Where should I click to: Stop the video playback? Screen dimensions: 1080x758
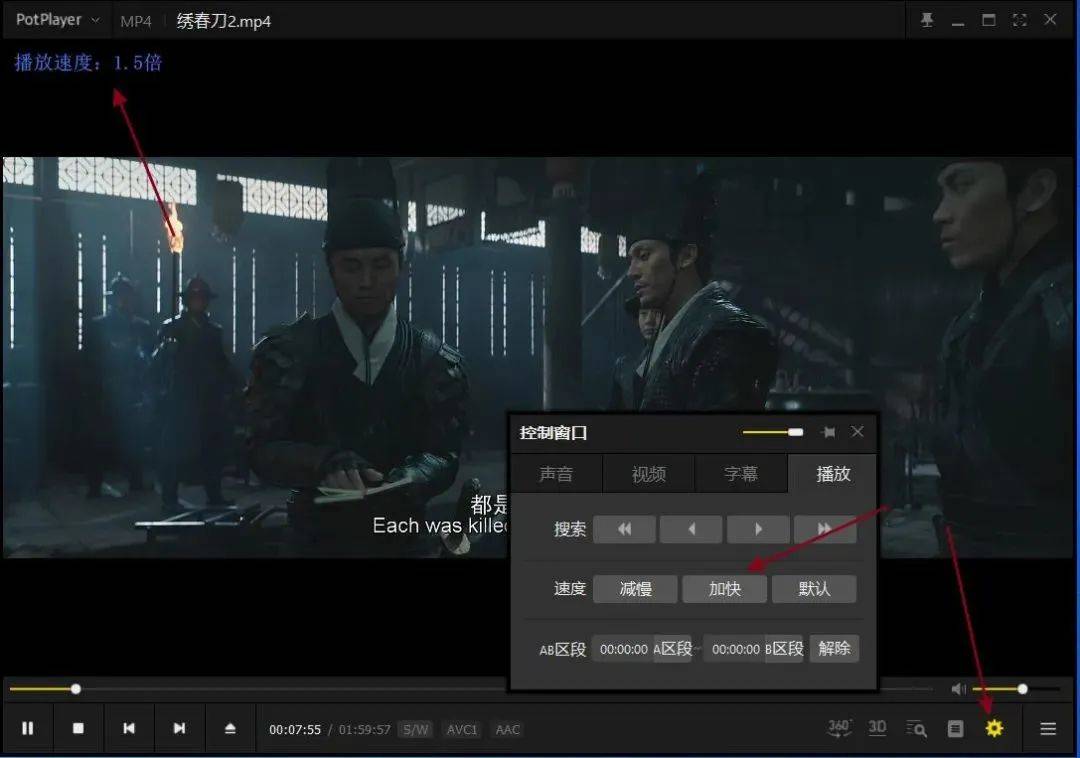pos(78,728)
